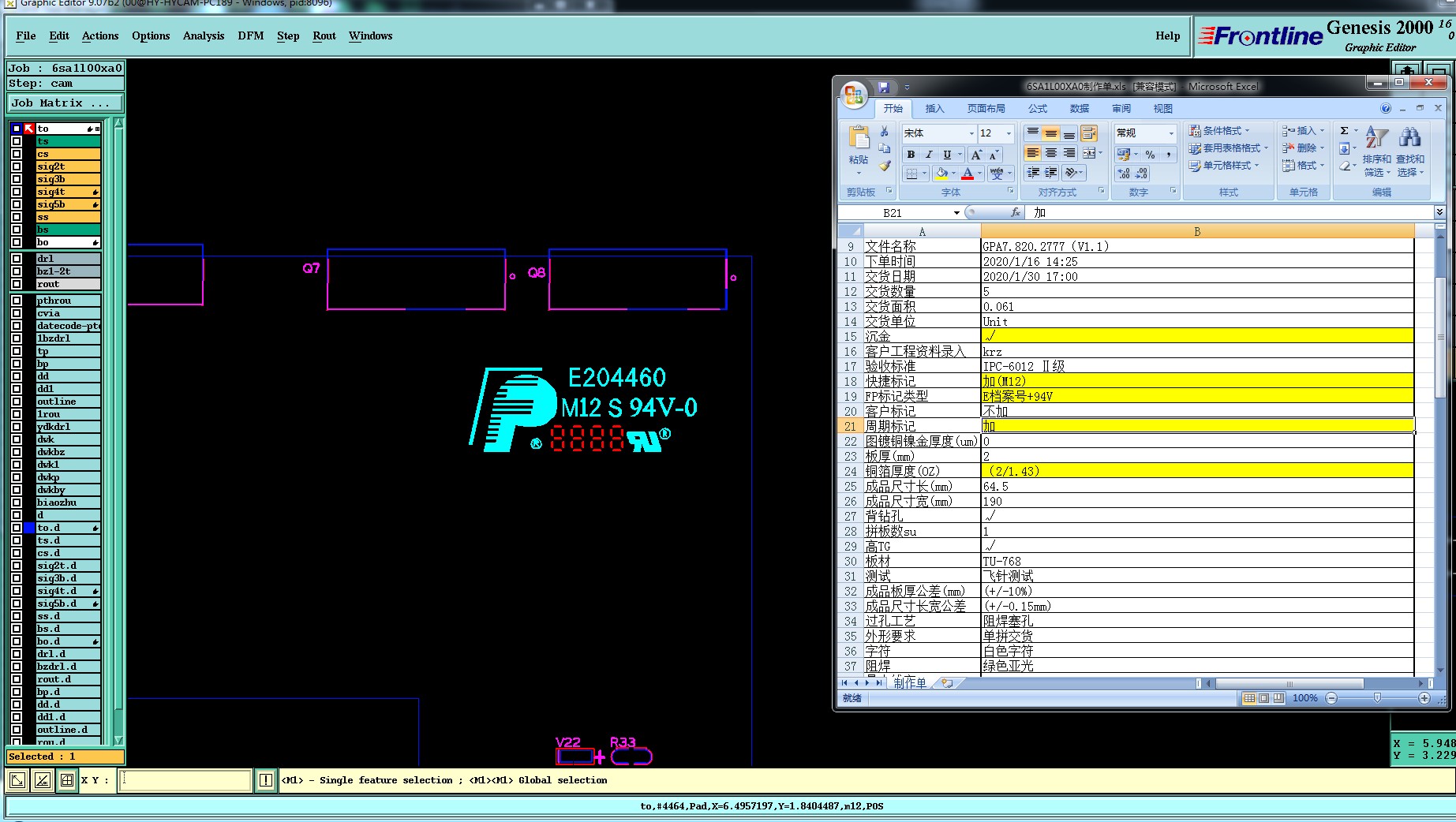Apply yellow fill color bucket
Image resolution: width=1456 pixels, height=822 pixels.
(x=941, y=173)
